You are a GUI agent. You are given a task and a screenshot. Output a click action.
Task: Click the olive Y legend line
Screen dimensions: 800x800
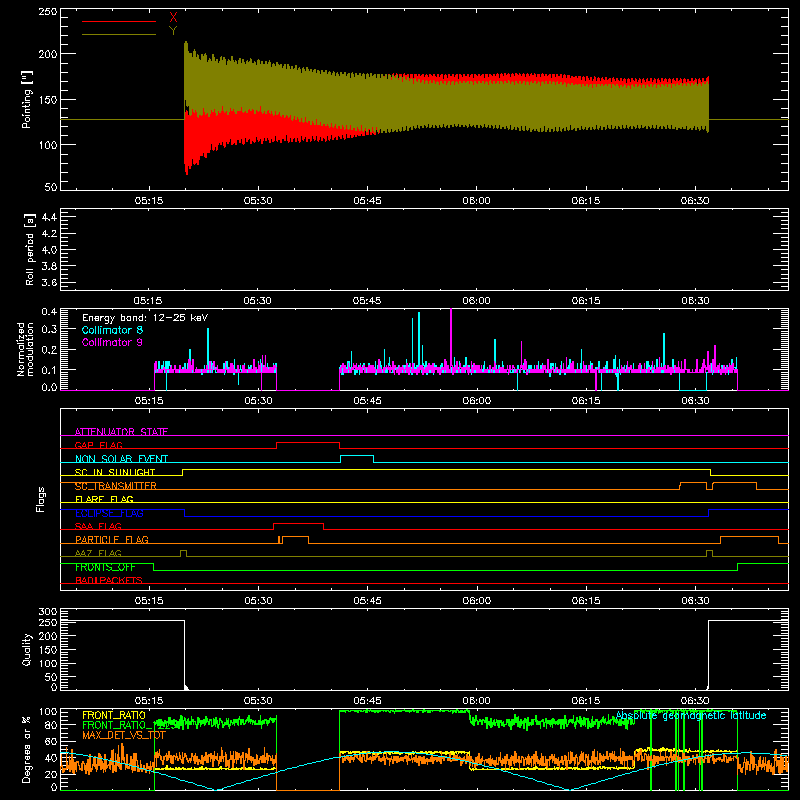pos(119,35)
